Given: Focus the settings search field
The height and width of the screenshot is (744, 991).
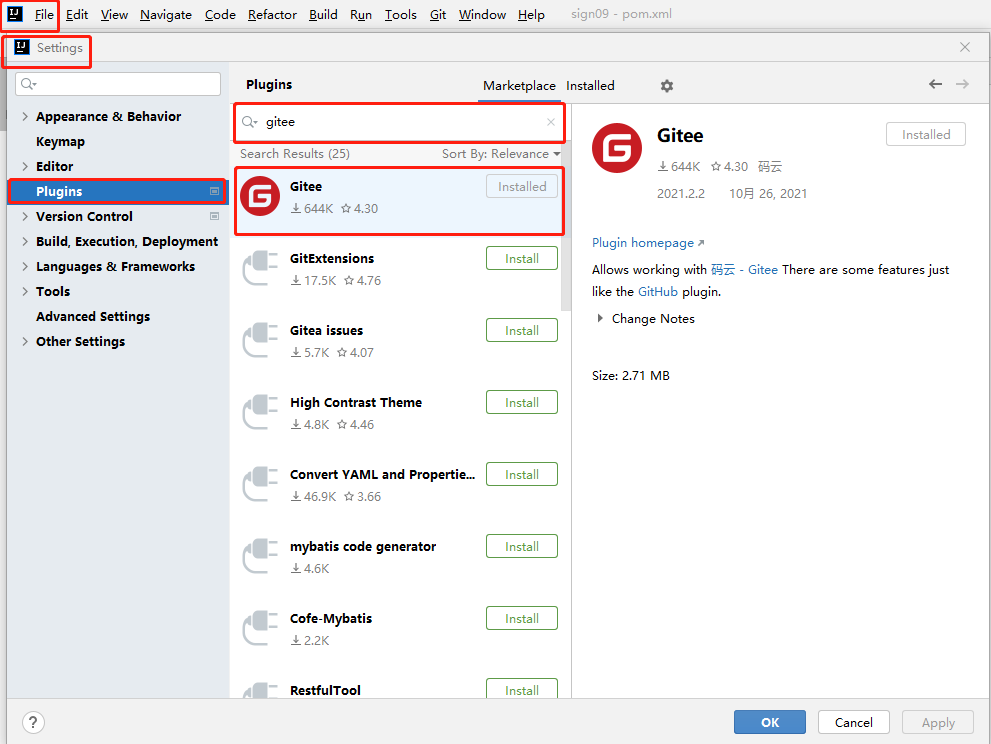Looking at the screenshot, I should click(118, 84).
